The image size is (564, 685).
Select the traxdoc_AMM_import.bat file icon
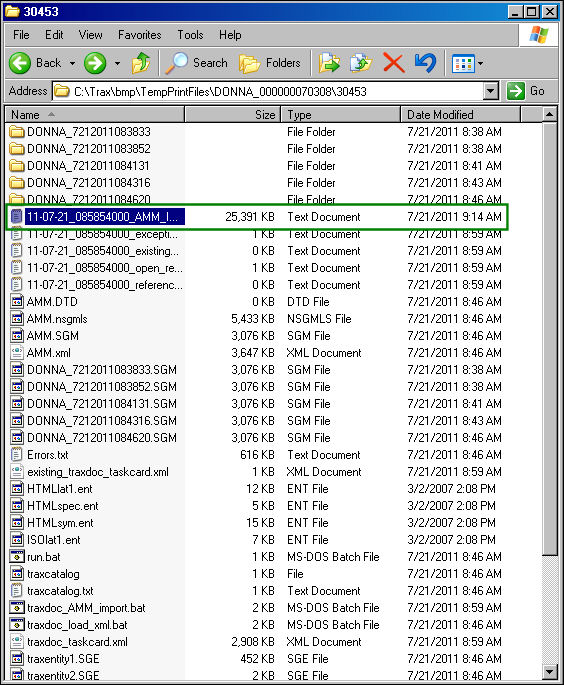pos(17,608)
